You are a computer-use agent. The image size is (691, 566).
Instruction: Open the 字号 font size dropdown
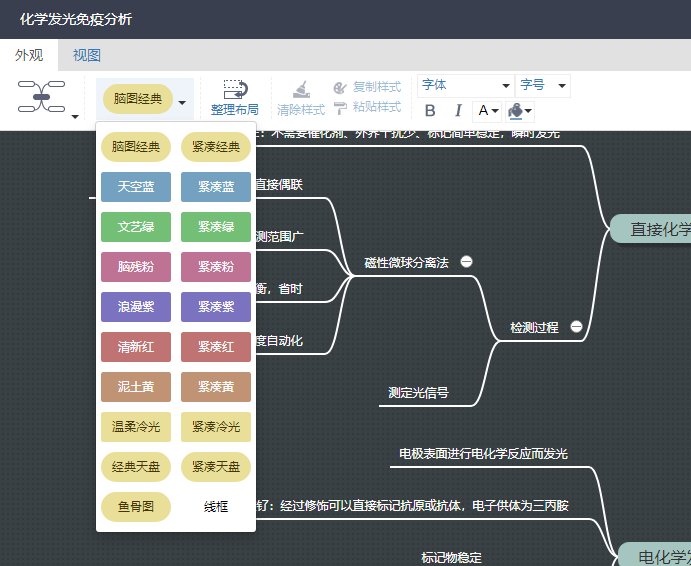(x=543, y=86)
